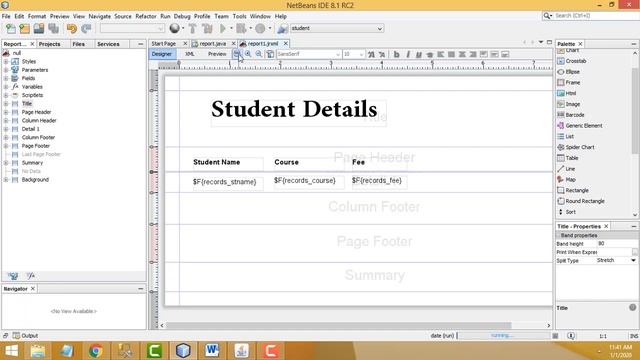Expand the Variables tree node

6,87
